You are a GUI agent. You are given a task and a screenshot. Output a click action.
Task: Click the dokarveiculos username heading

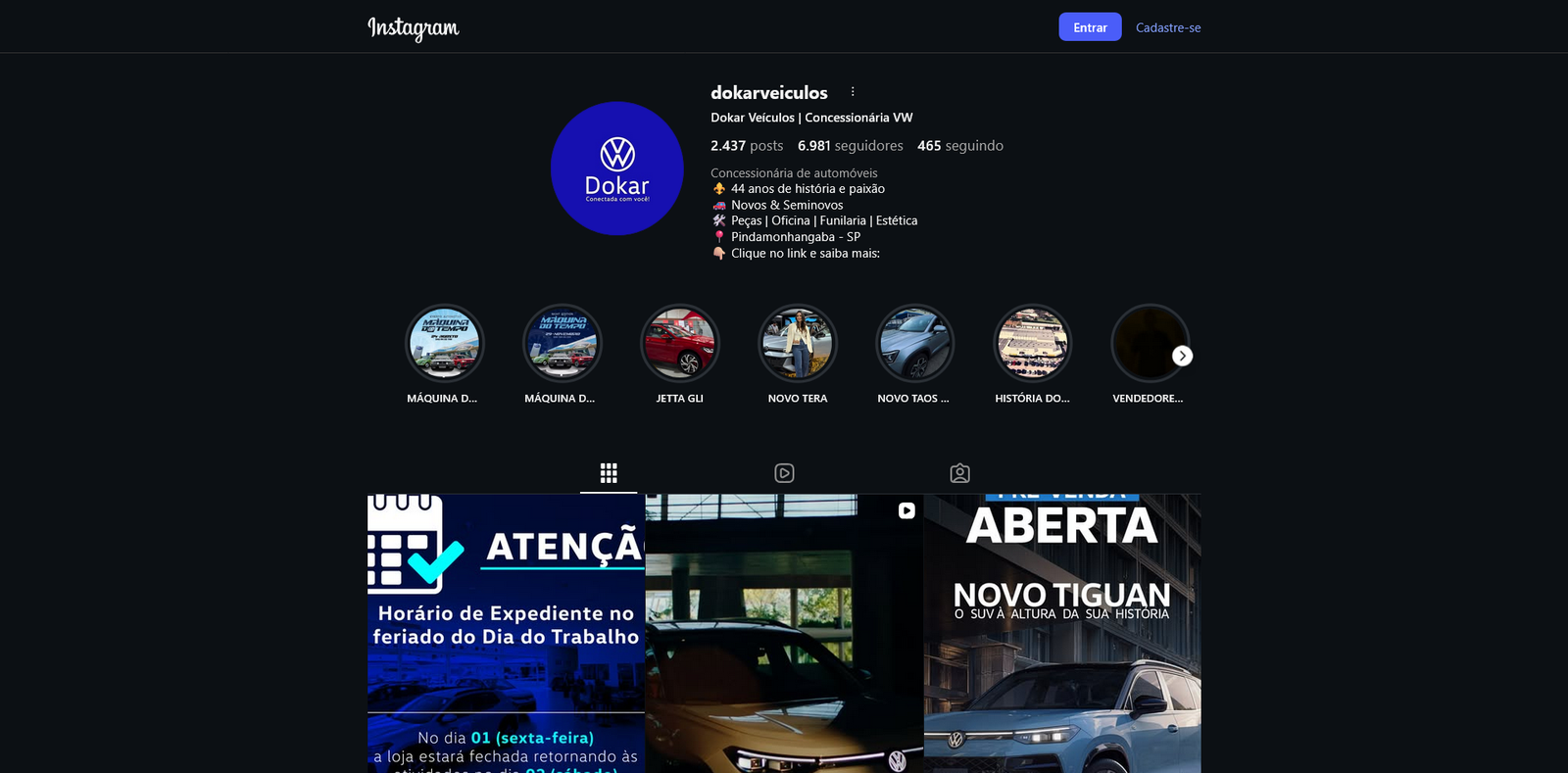coord(769,93)
